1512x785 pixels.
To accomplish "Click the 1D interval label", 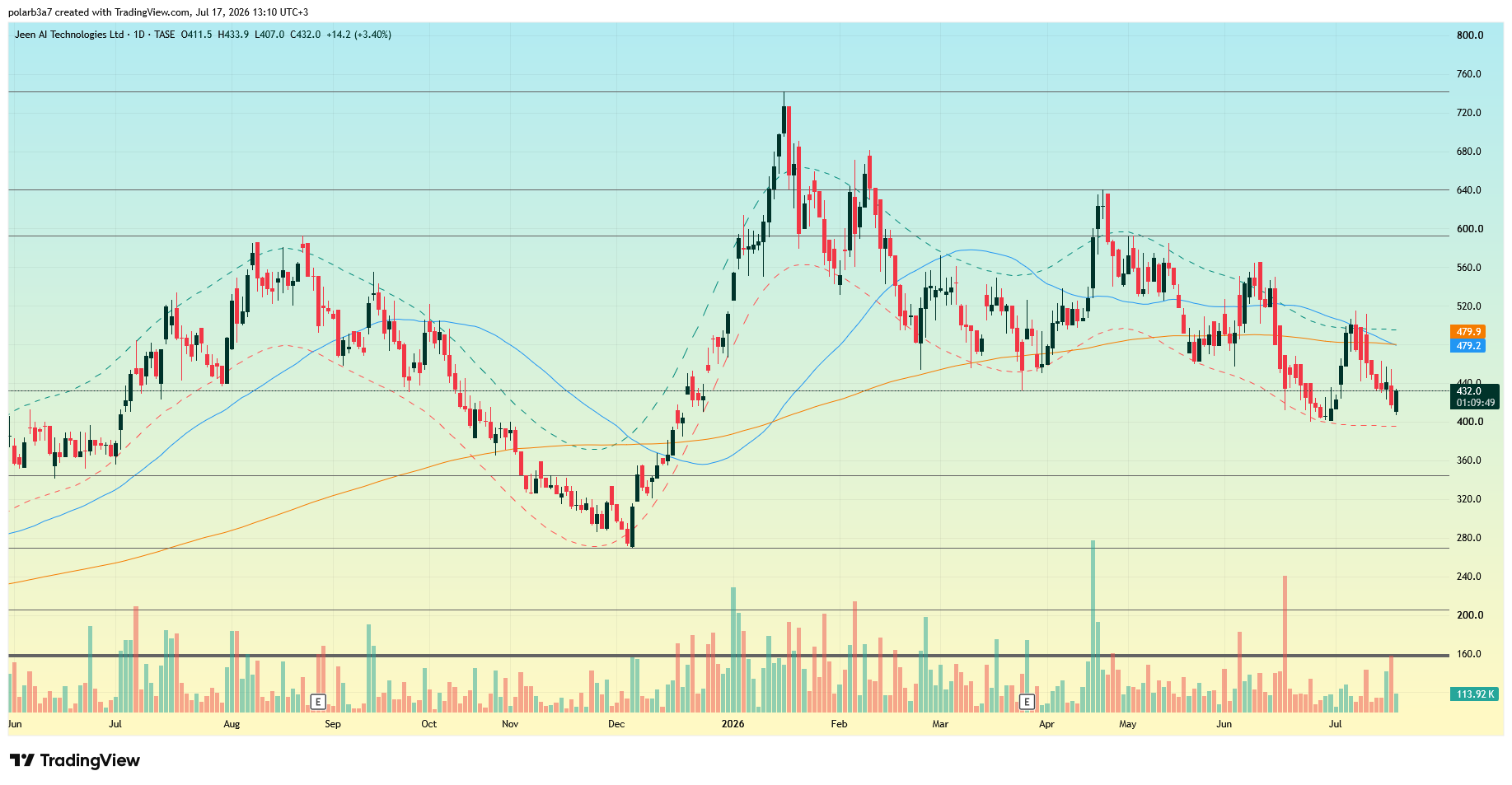I will [139, 35].
